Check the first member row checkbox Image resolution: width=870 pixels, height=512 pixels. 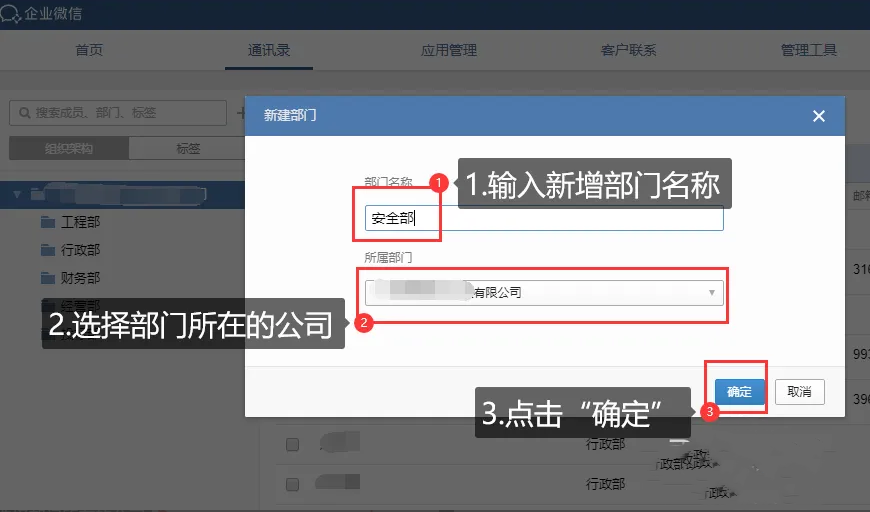[292, 444]
